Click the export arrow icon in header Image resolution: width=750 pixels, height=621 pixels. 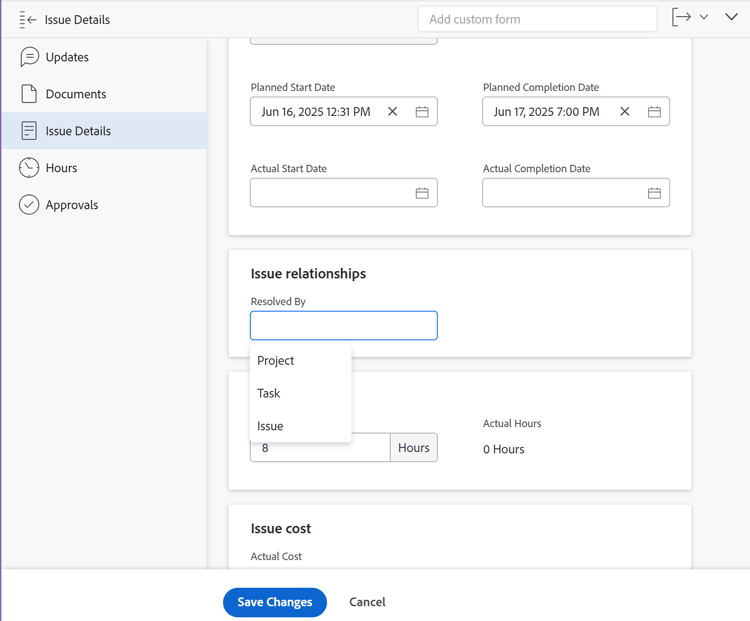pyautogui.click(x=681, y=17)
